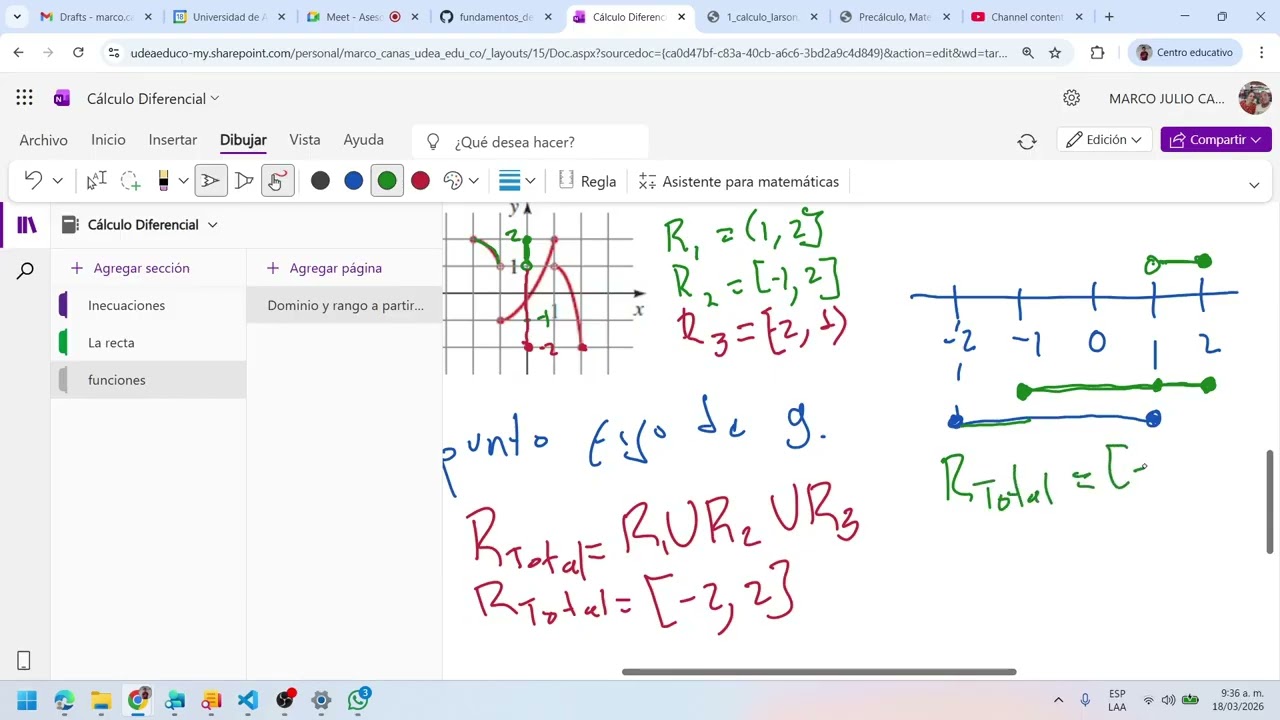Switch to the Vista tab
1280x720 pixels.
305,140
